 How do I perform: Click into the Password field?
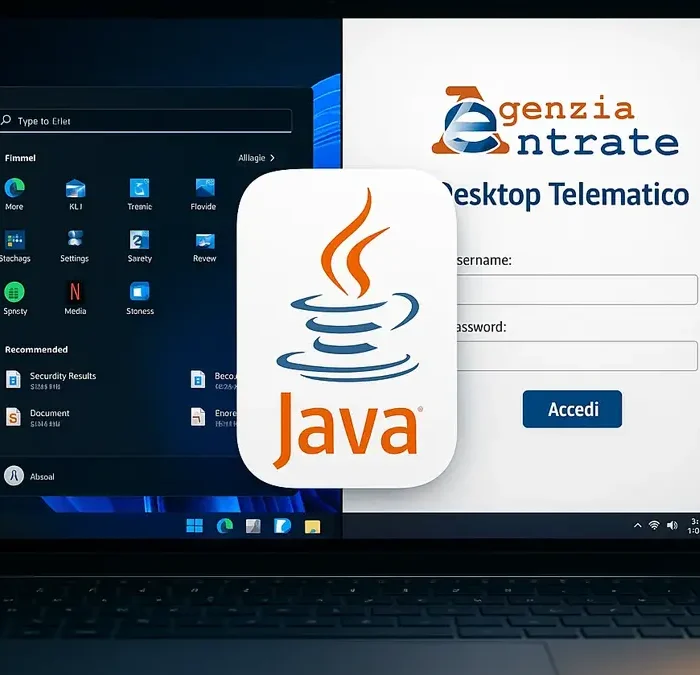point(574,356)
